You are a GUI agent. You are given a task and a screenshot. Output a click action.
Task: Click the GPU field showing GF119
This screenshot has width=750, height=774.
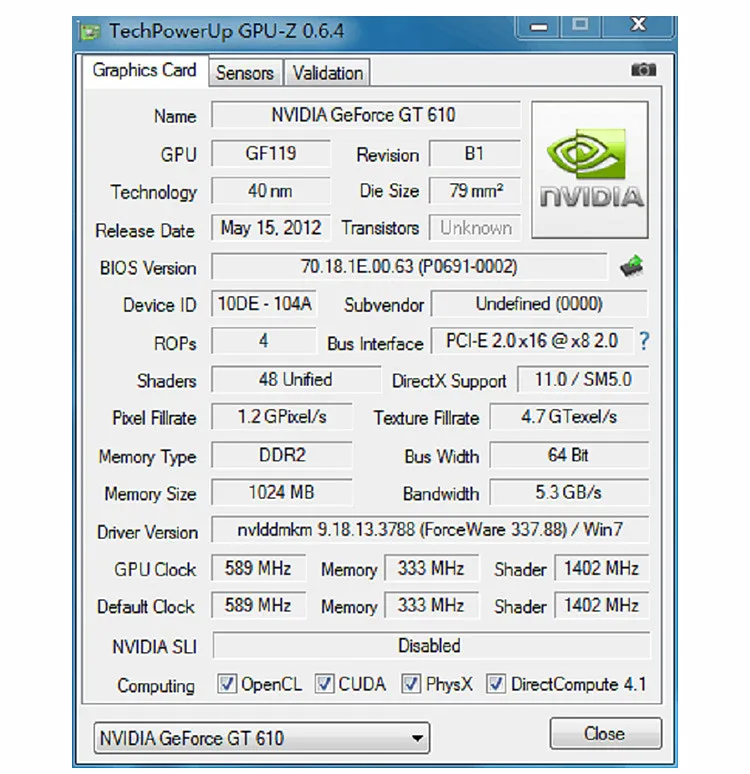tap(271, 154)
